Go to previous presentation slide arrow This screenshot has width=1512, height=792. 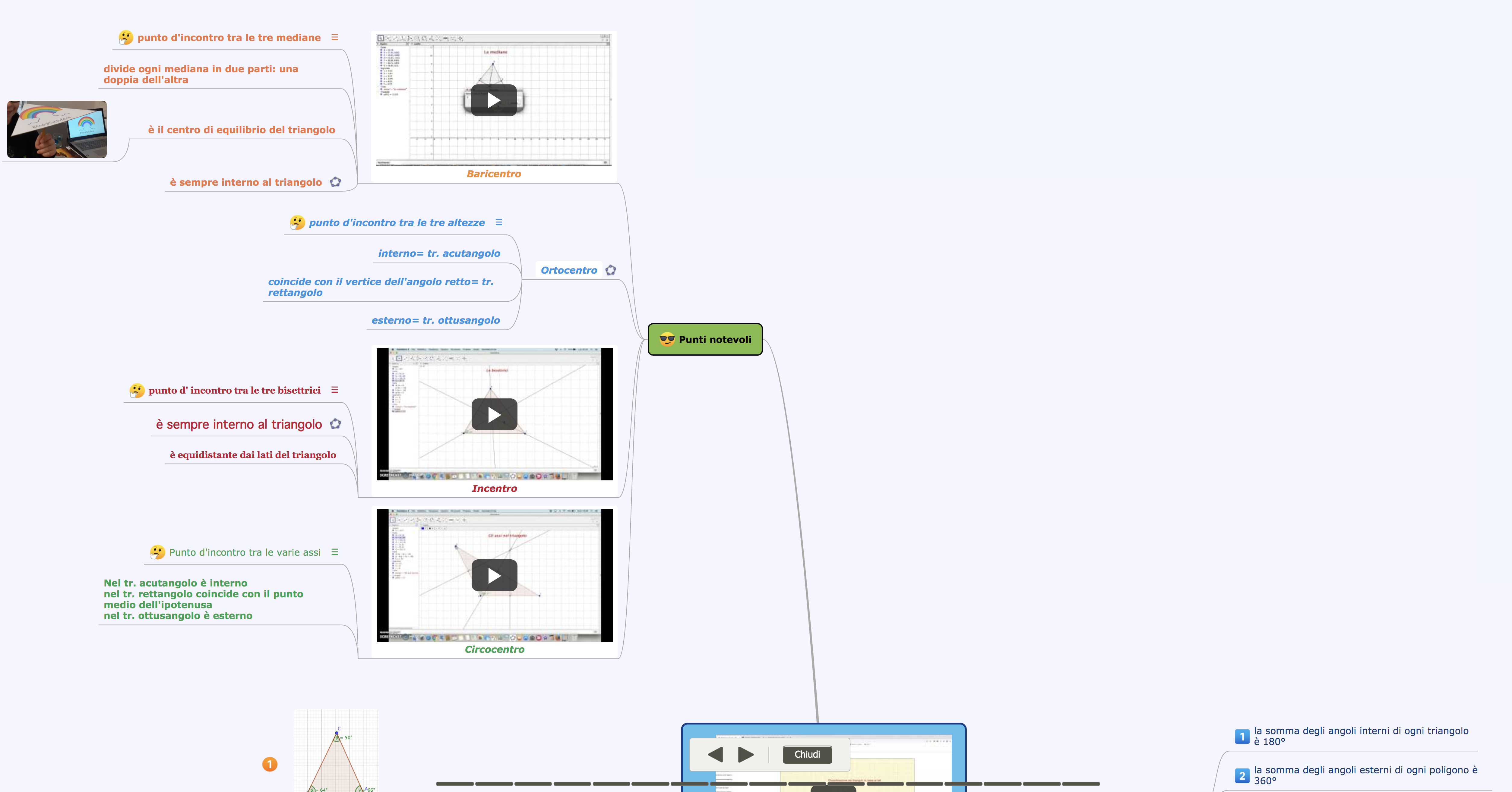click(x=715, y=754)
